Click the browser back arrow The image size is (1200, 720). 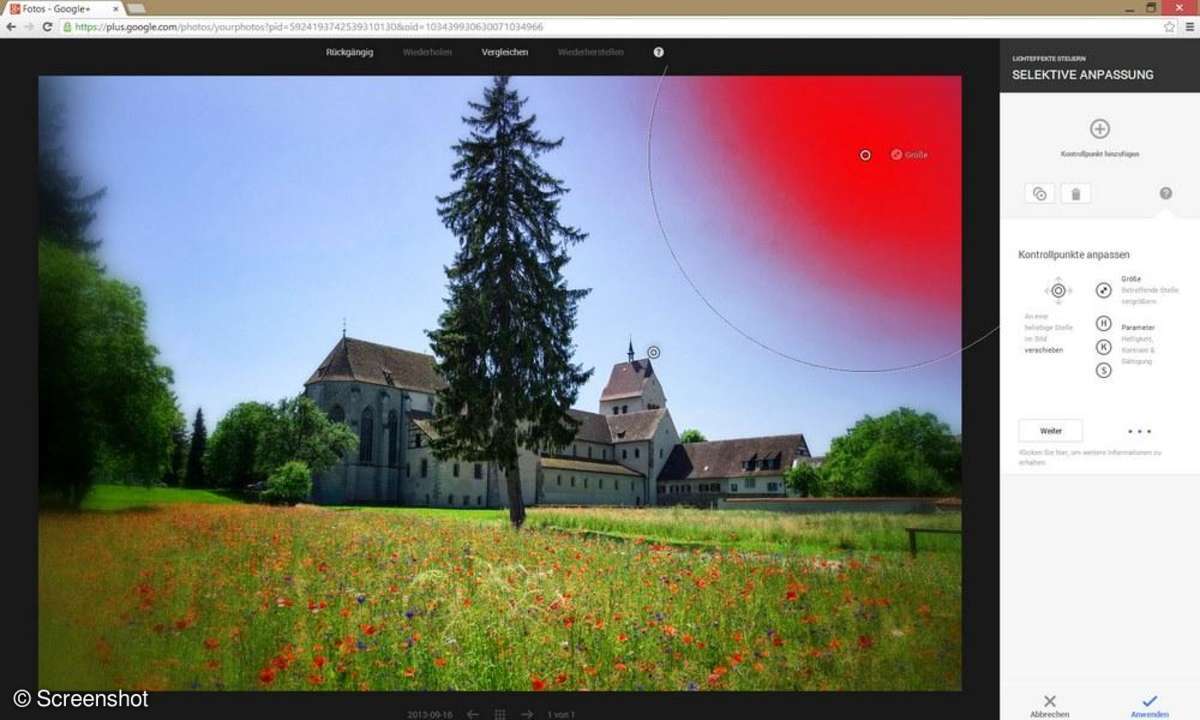11,27
